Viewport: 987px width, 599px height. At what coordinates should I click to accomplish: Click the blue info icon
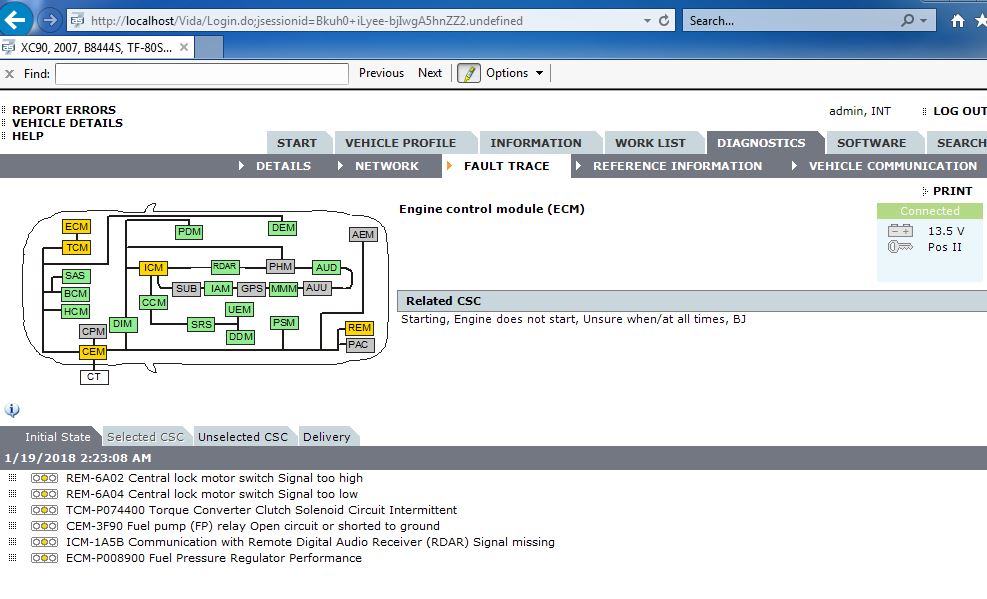(x=12, y=410)
